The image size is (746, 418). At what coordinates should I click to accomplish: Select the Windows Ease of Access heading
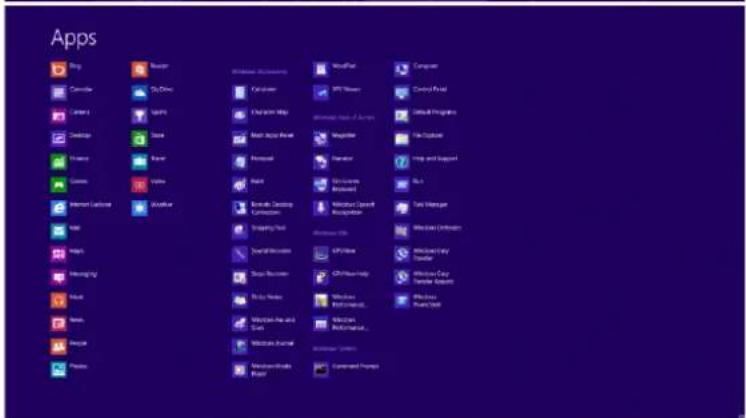[x=344, y=117]
